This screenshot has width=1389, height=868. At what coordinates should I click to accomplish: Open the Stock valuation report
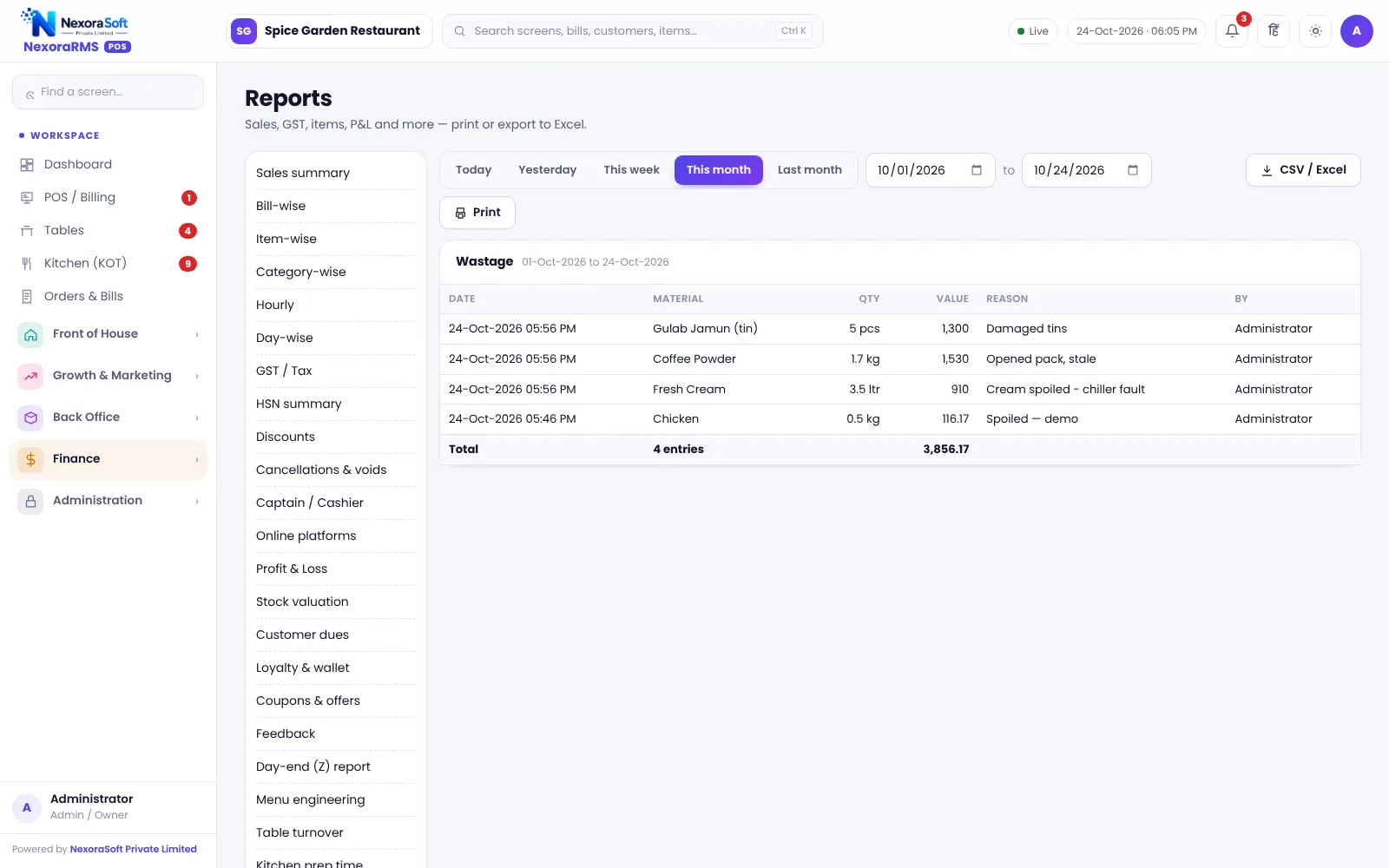coord(335,602)
